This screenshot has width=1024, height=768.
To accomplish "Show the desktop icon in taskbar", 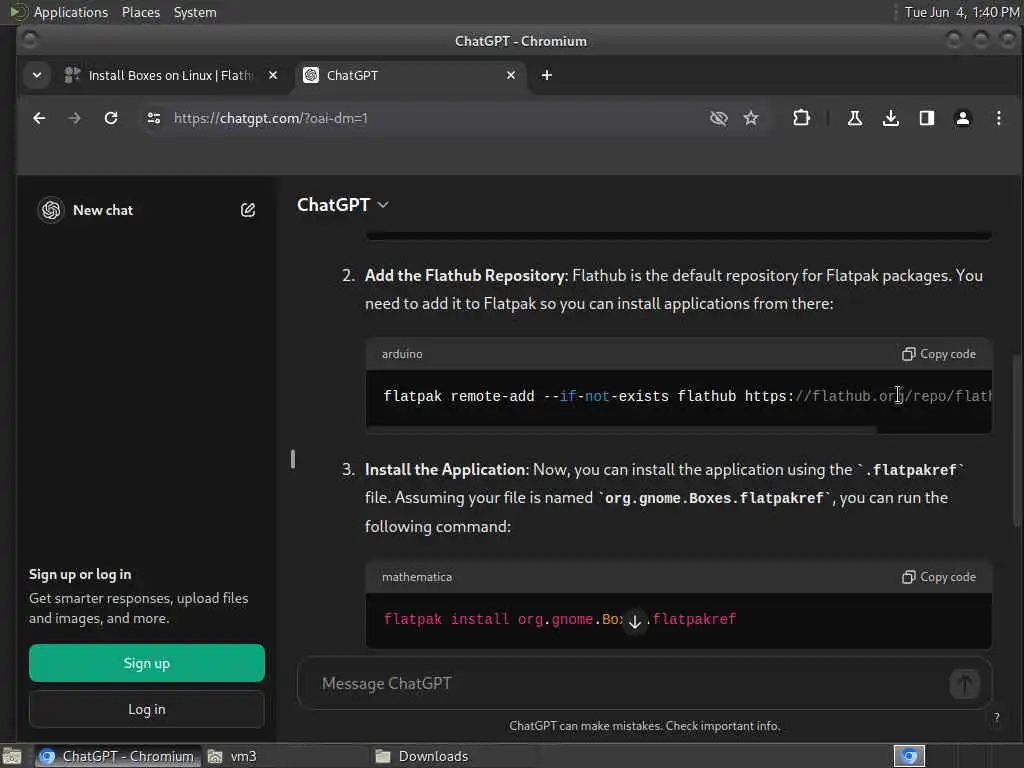I will pos(12,756).
